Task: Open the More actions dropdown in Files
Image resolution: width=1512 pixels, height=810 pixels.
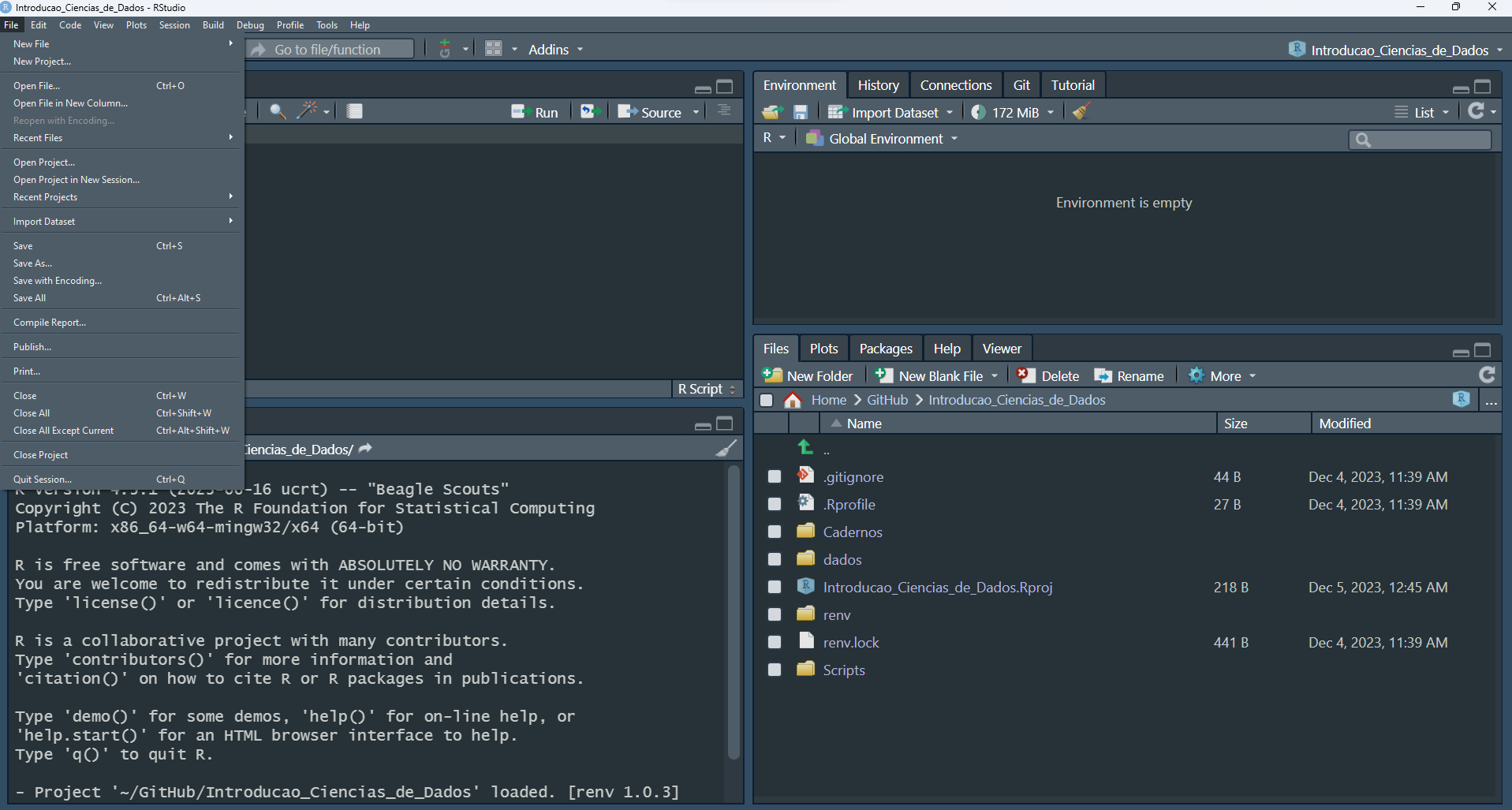Action: [x=1222, y=376]
